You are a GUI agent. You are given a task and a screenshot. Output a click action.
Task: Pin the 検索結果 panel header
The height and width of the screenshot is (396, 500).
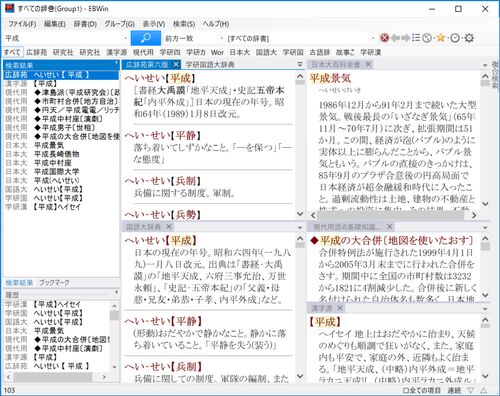116,63
